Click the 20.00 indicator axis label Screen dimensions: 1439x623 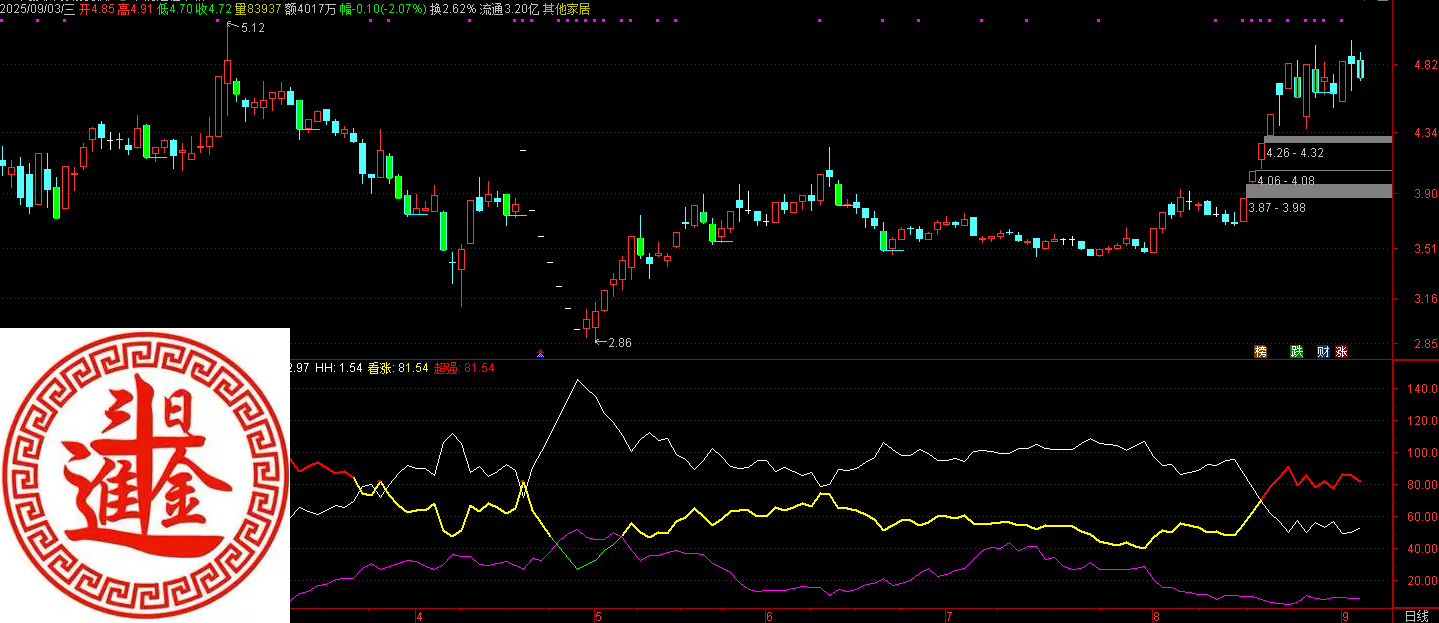click(1420, 581)
